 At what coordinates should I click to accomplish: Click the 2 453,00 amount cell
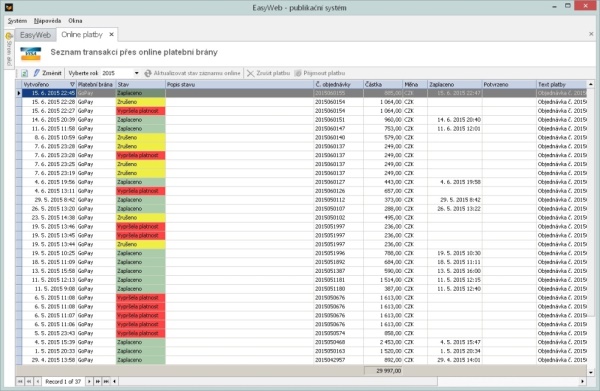(383, 342)
